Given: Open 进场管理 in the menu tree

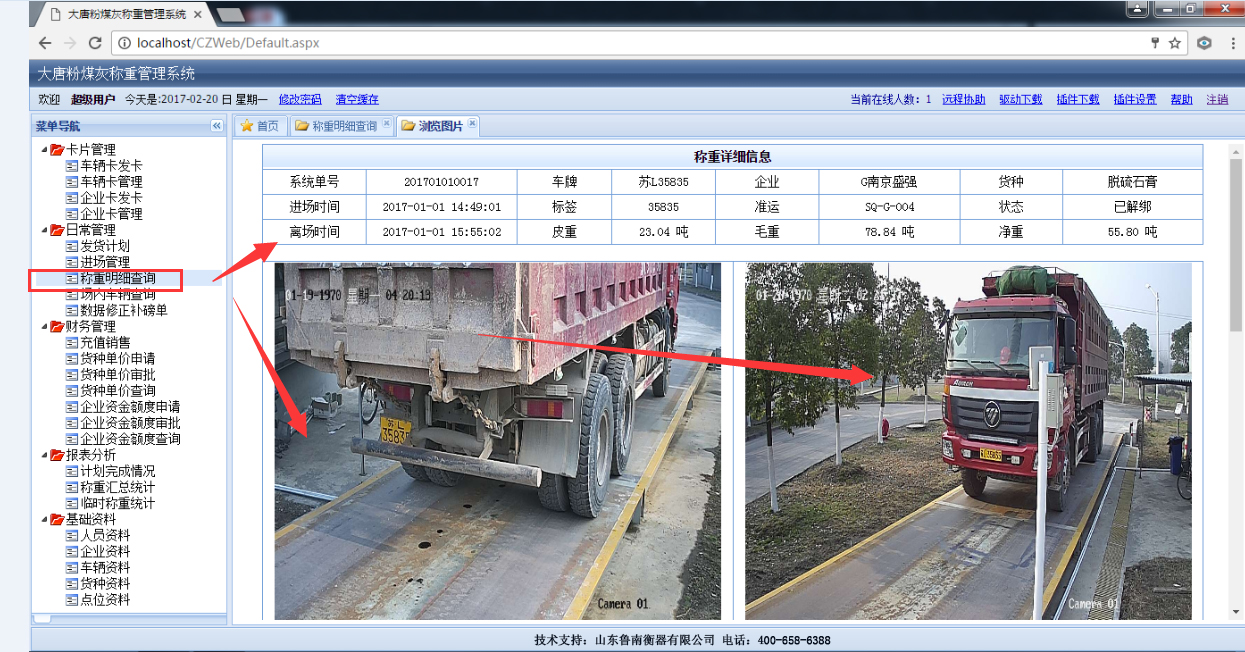Looking at the screenshot, I should [105, 262].
